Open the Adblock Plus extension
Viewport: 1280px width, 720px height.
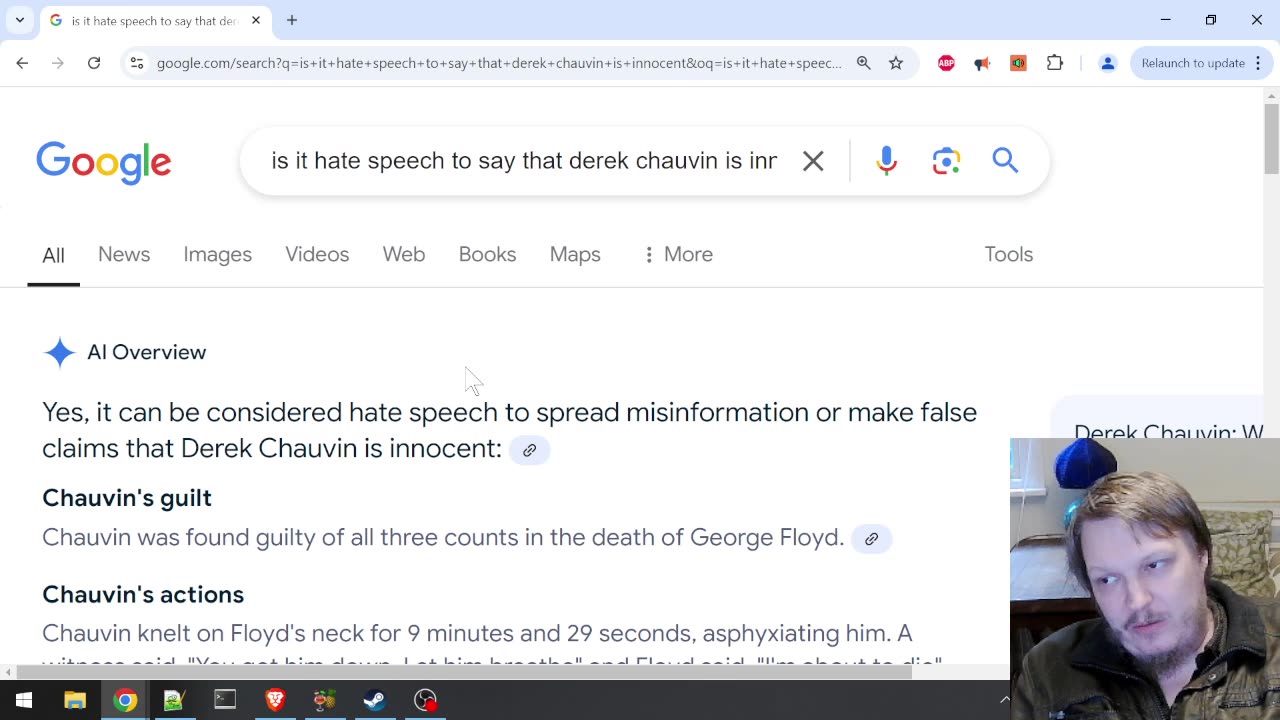pyautogui.click(x=946, y=63)
